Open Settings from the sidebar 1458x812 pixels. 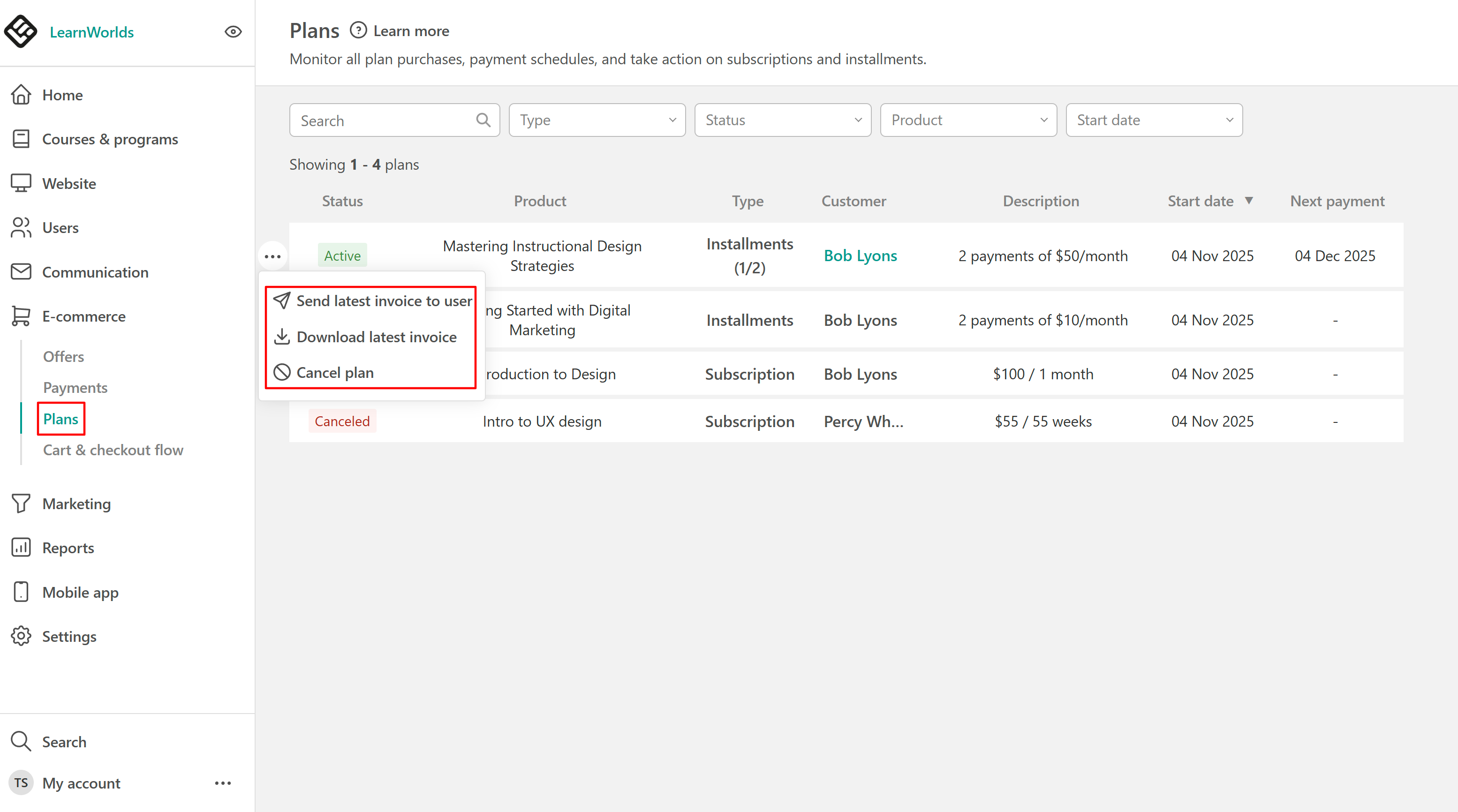[x=69, y=637]
